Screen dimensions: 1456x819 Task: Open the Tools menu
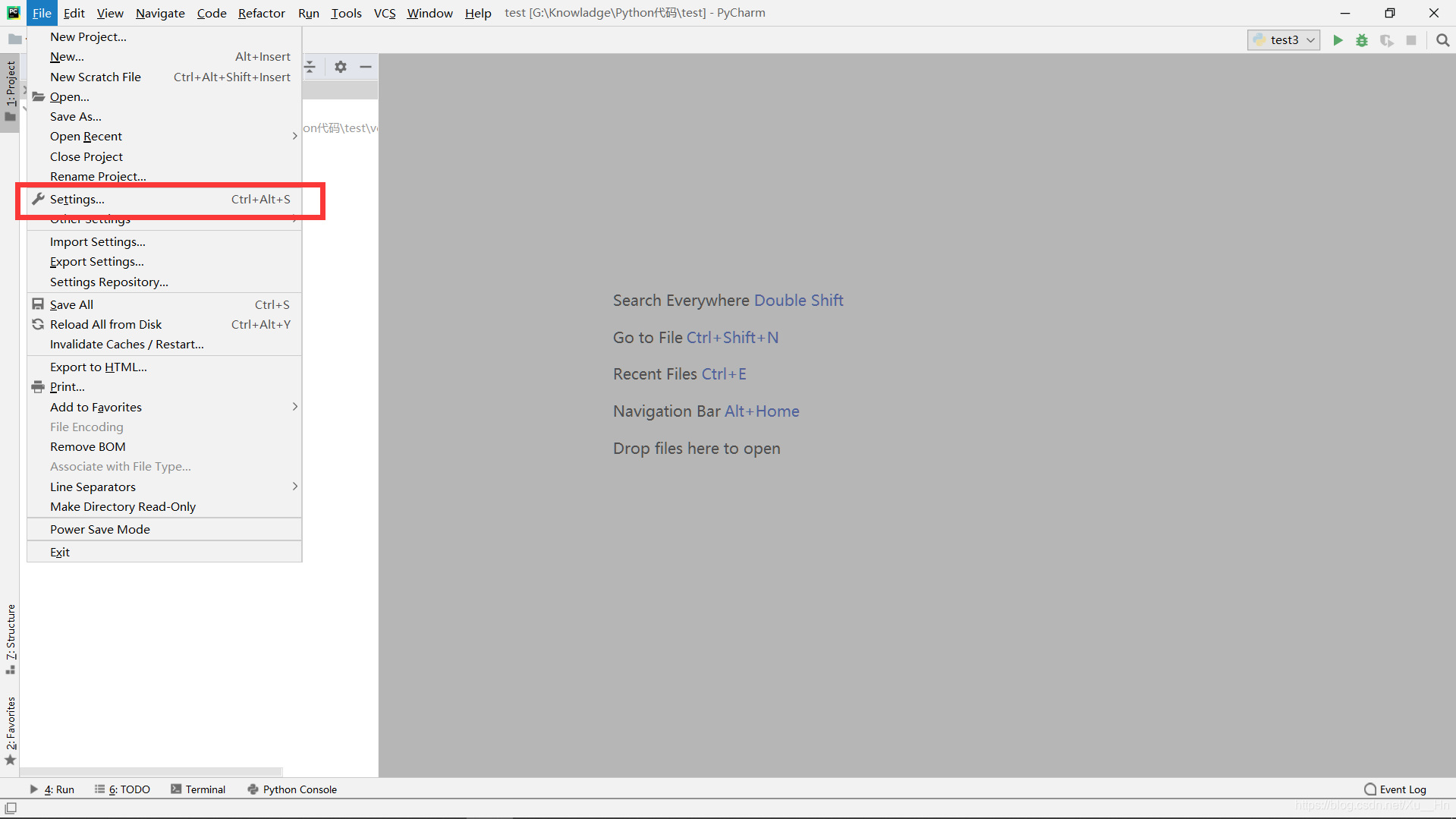click(346, 13)
